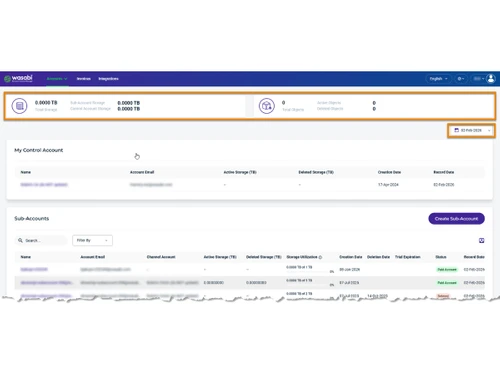Go to the Invoices page
This screenshot has height=375, width=500.
(84, 79)
